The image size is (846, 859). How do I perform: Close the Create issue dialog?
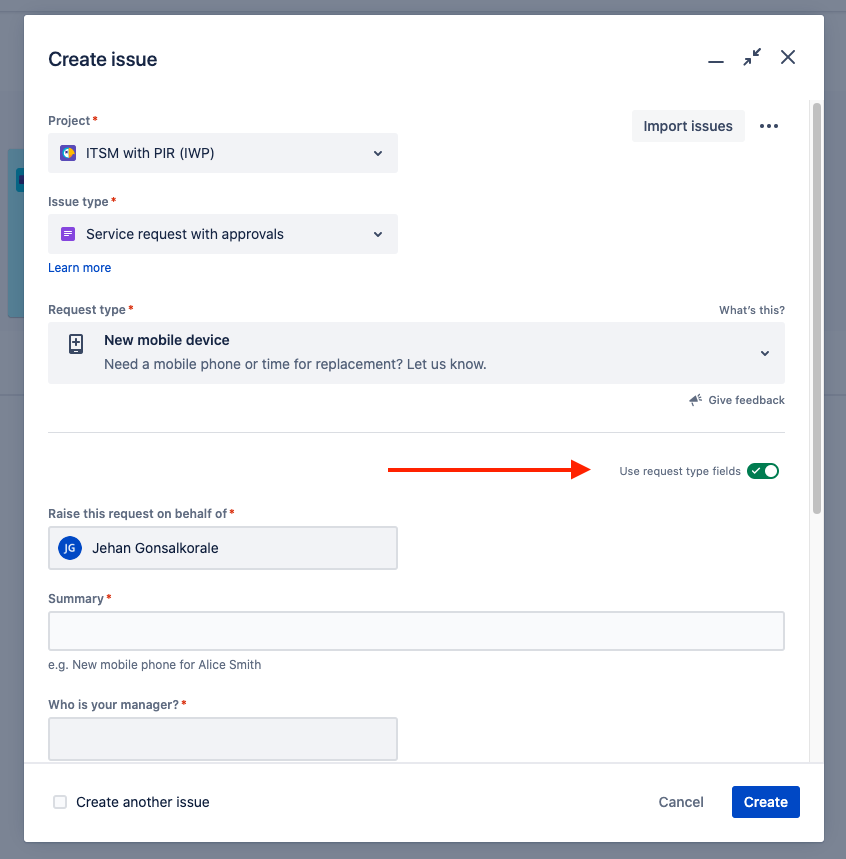pyautogui.click(x=788, y=57)
